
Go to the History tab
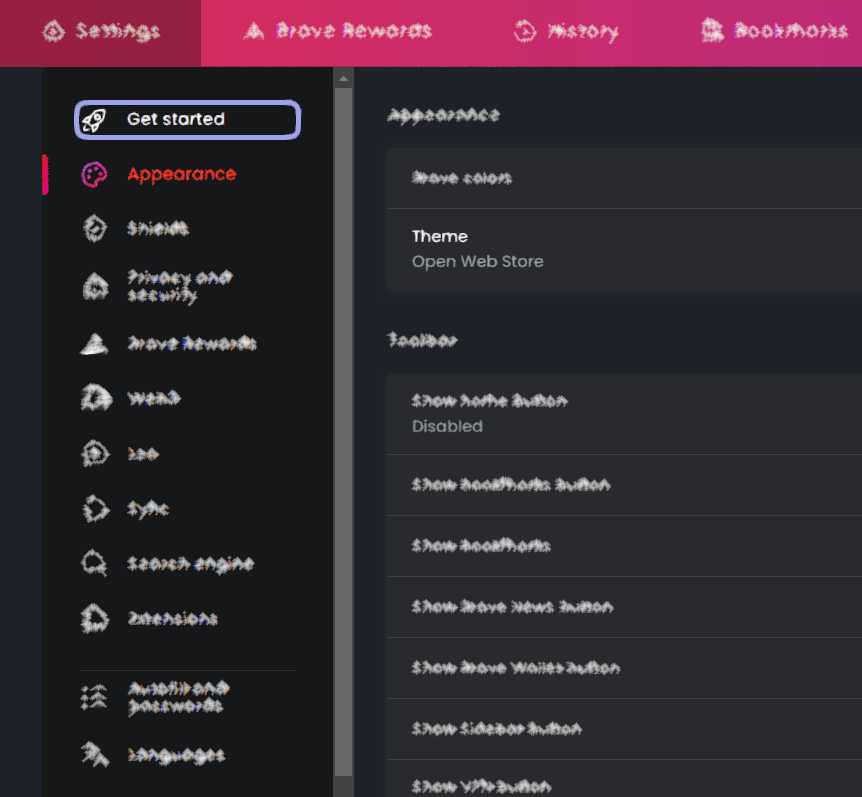pyautogui.click(x=566, y=31)
